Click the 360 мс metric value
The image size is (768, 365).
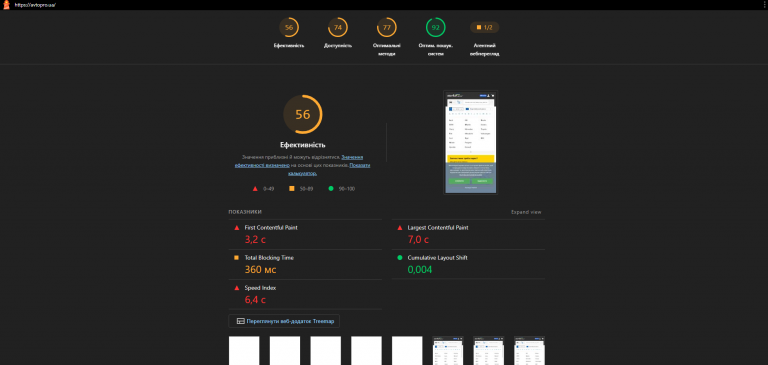[x=261, y=269]
